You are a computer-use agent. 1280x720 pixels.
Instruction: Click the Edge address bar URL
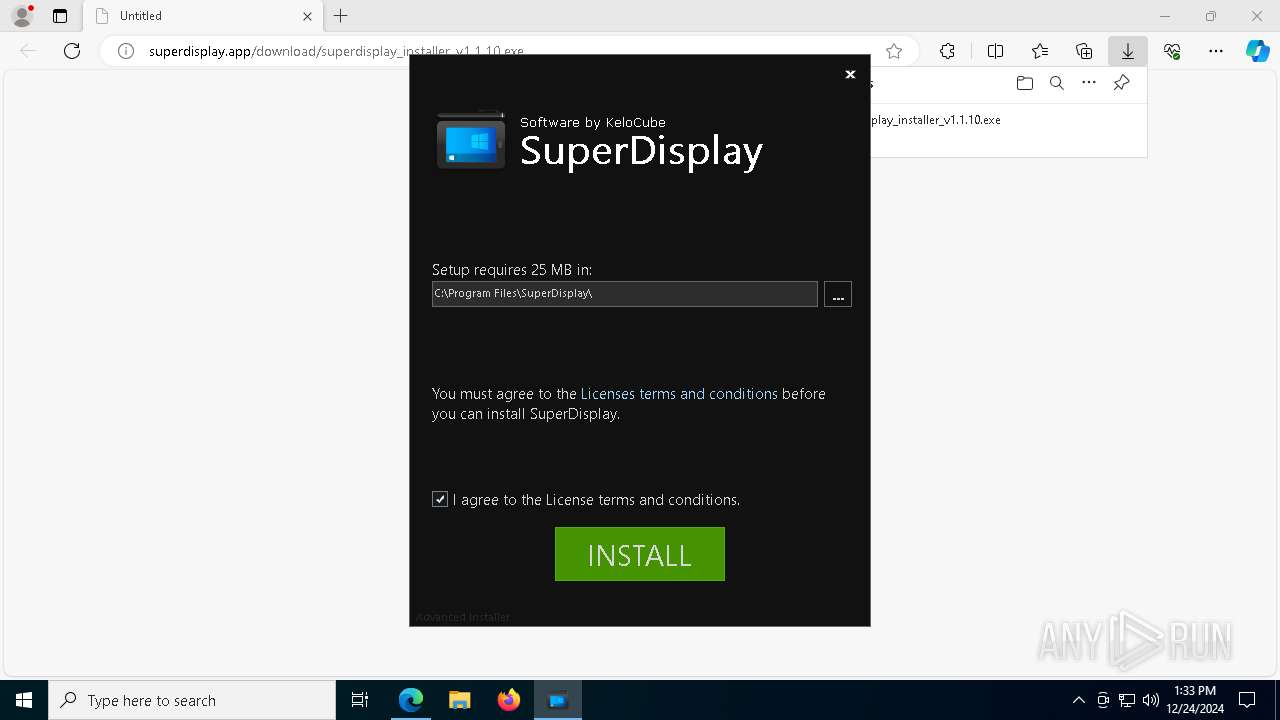[x=336, y=51]
